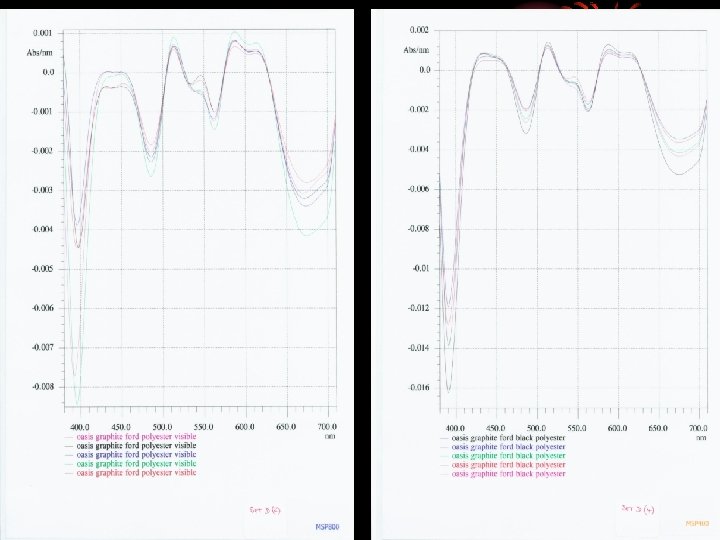Viewport: 720px width, 540px height.
Task: Pick the green 'ford black polyester' legend entry
Action: pyautogui.click(x=508, y=456)
